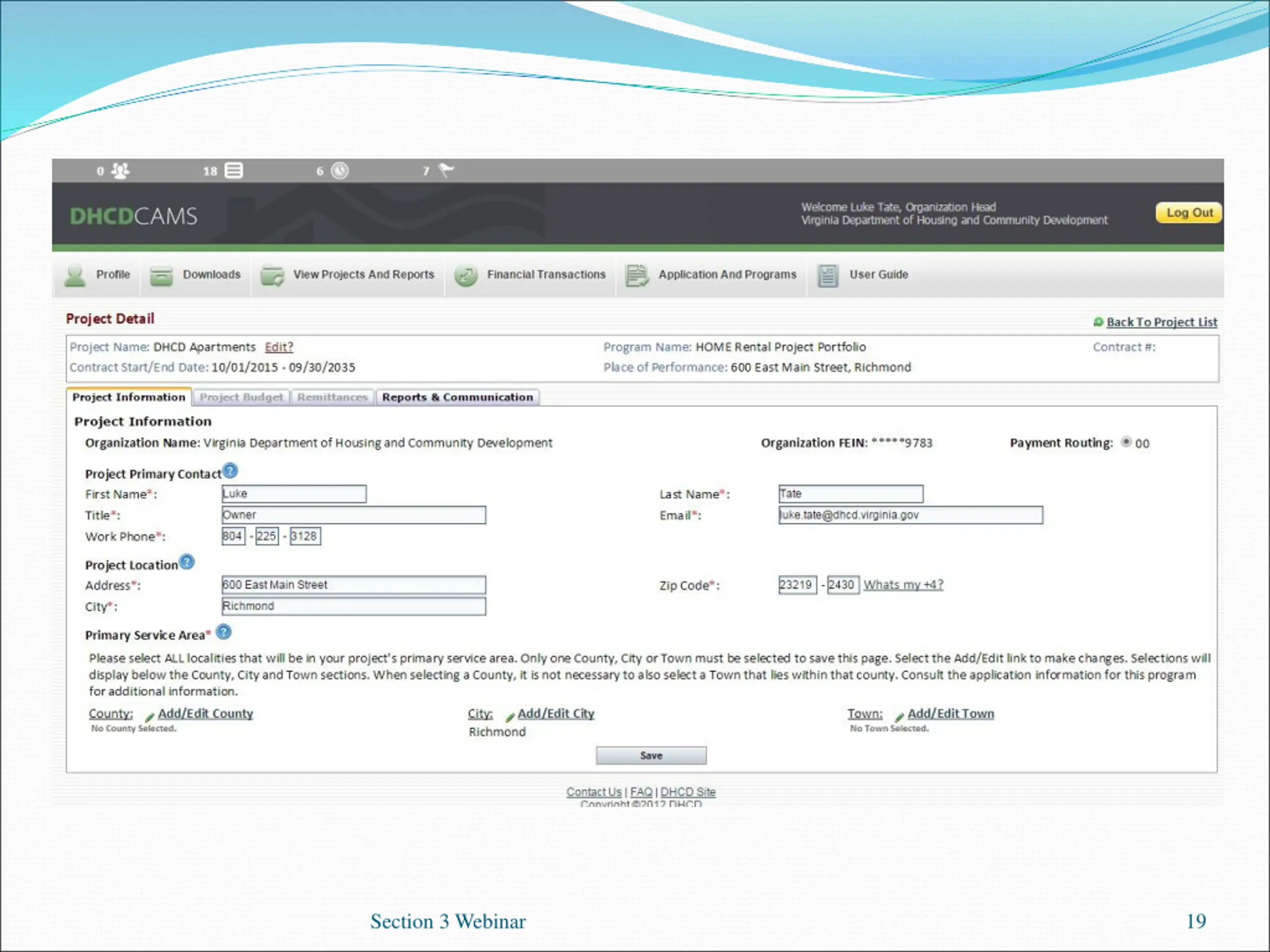
Task: Click the User Guide document icon
Action: click(x=827, y=276)
